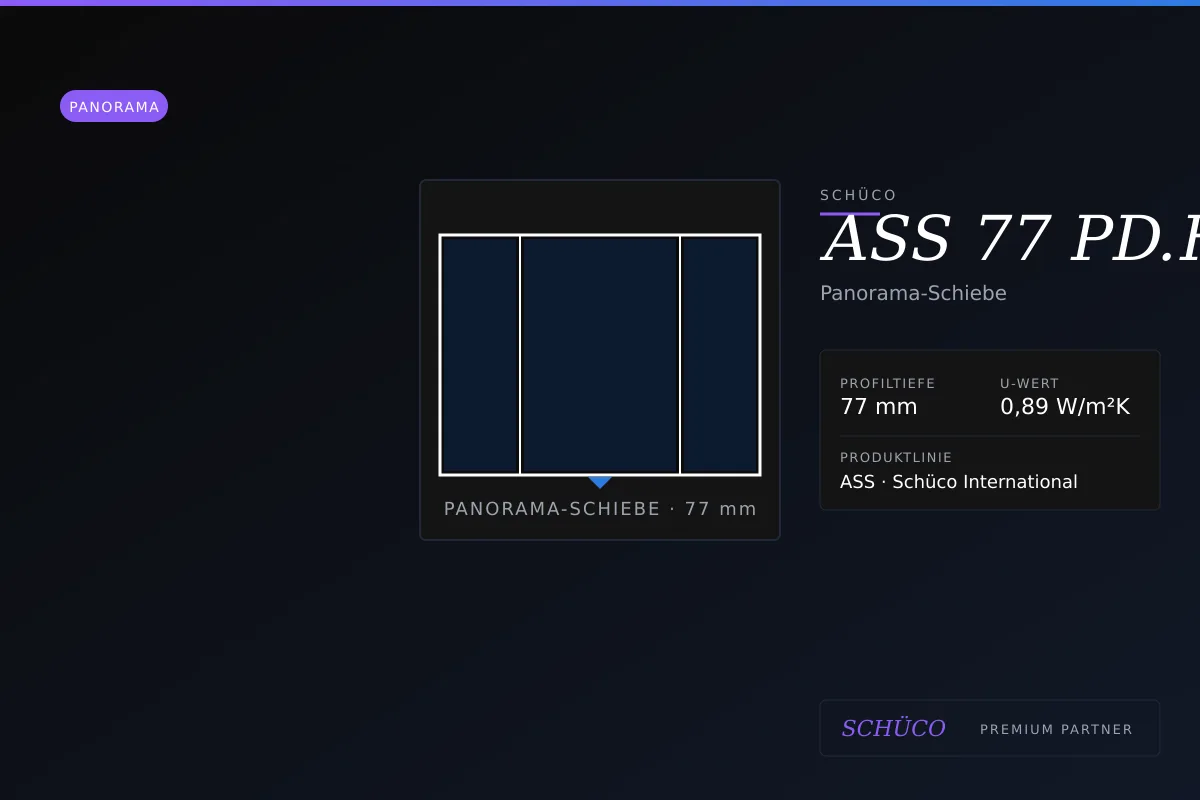Click the 'PROFILTIEFE' label
The image size is (1200, 800).
pos(888,383)
